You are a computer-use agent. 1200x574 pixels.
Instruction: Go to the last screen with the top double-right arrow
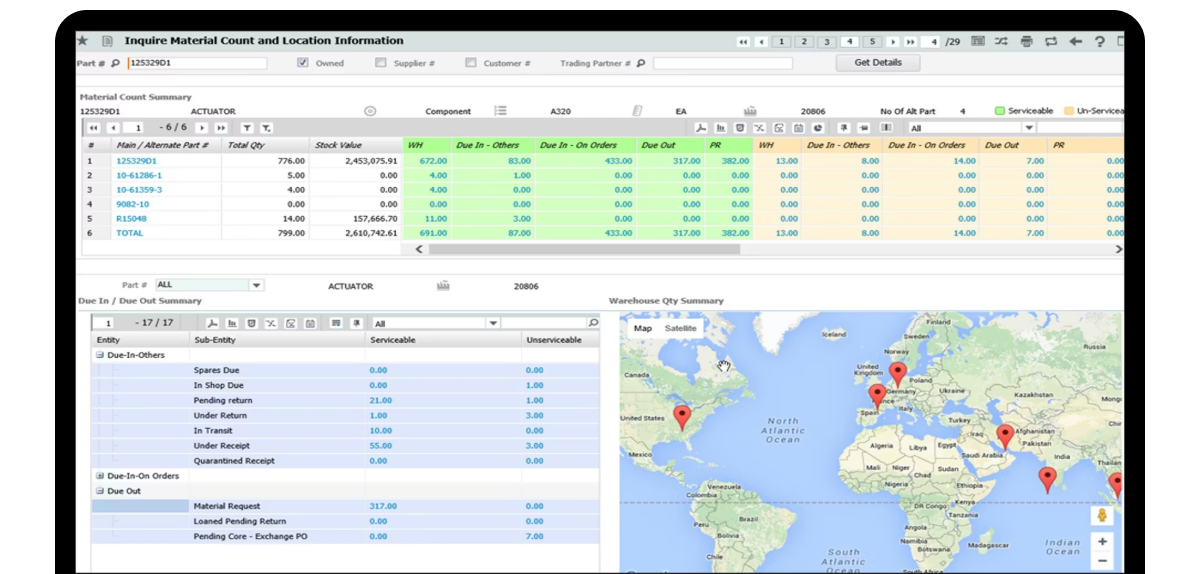point(910,42)
